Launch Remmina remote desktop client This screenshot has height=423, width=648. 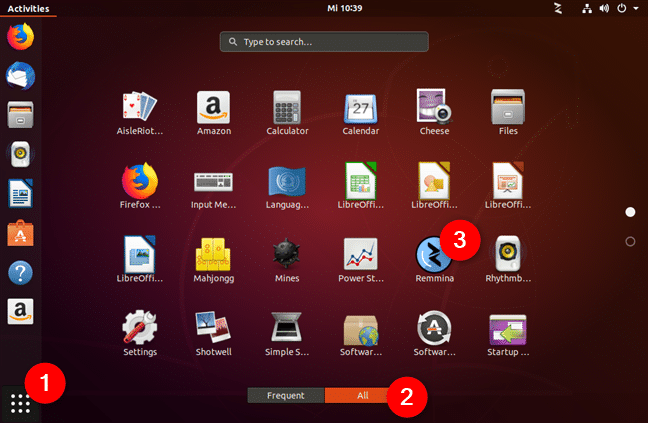pos(434,260)
